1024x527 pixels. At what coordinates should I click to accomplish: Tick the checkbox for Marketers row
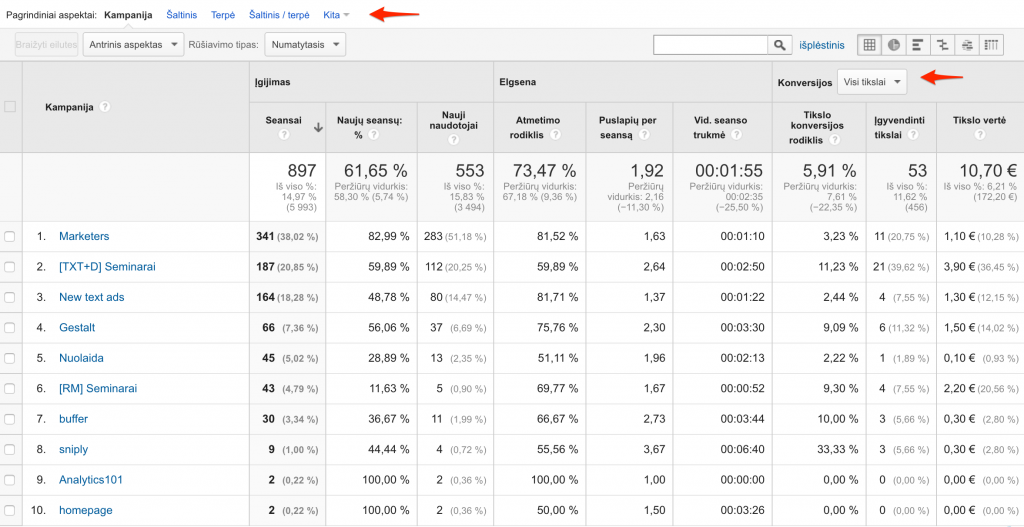click(10, 237)
